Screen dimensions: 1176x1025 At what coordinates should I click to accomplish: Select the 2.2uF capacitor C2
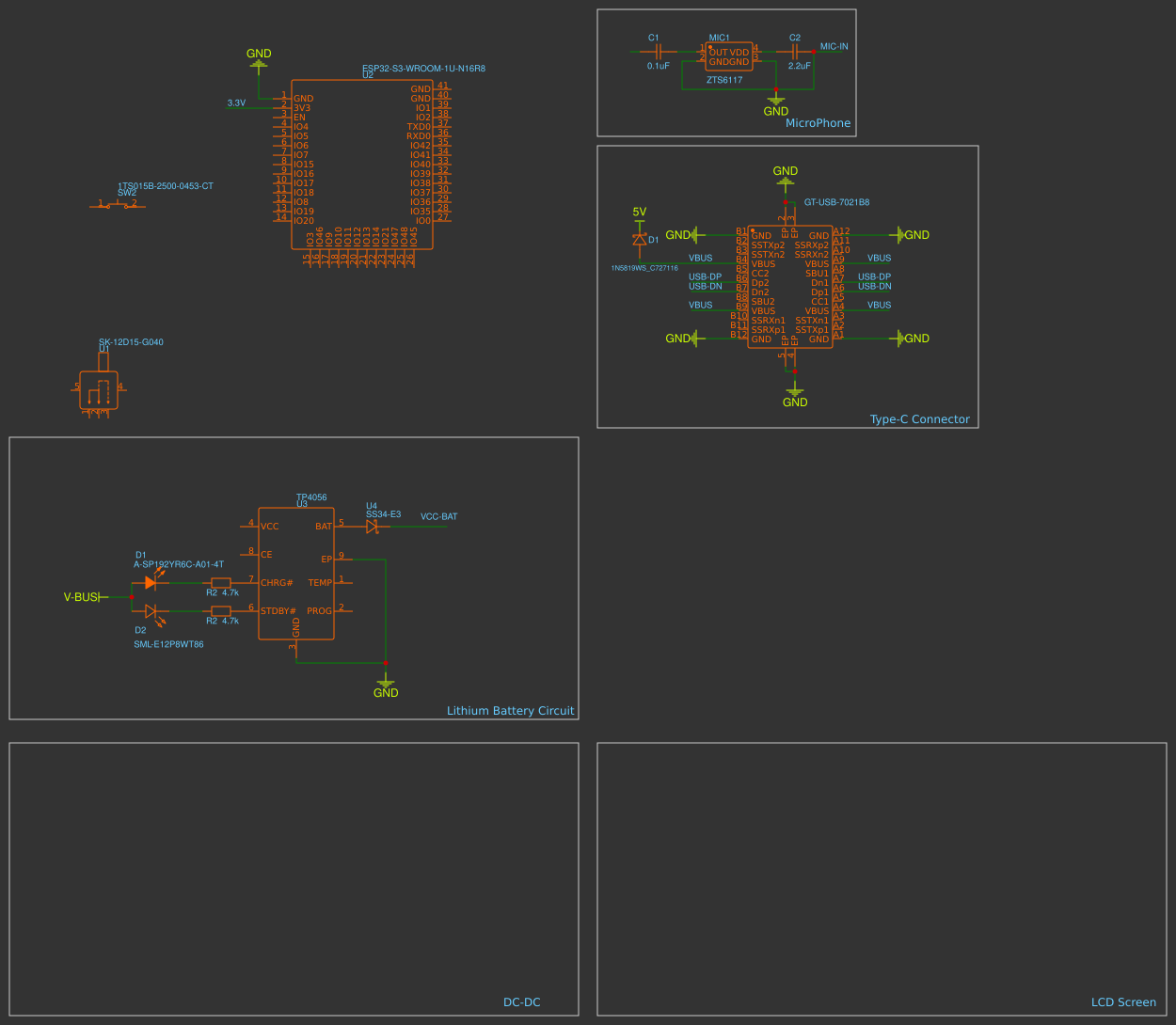coord(795,52)
